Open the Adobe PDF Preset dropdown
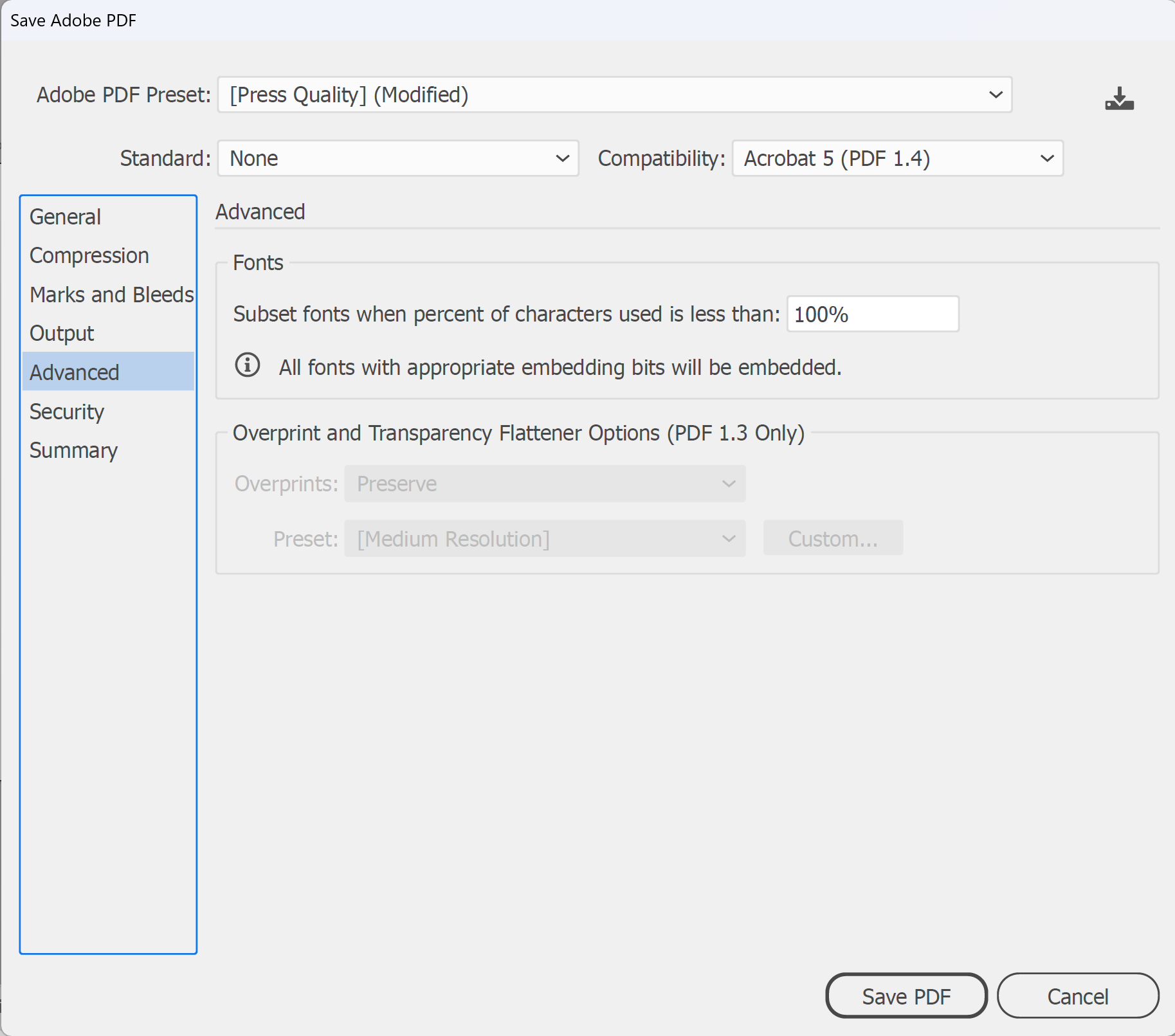This screenshot has height=1036, width=1175. click(x=615, y=95)
